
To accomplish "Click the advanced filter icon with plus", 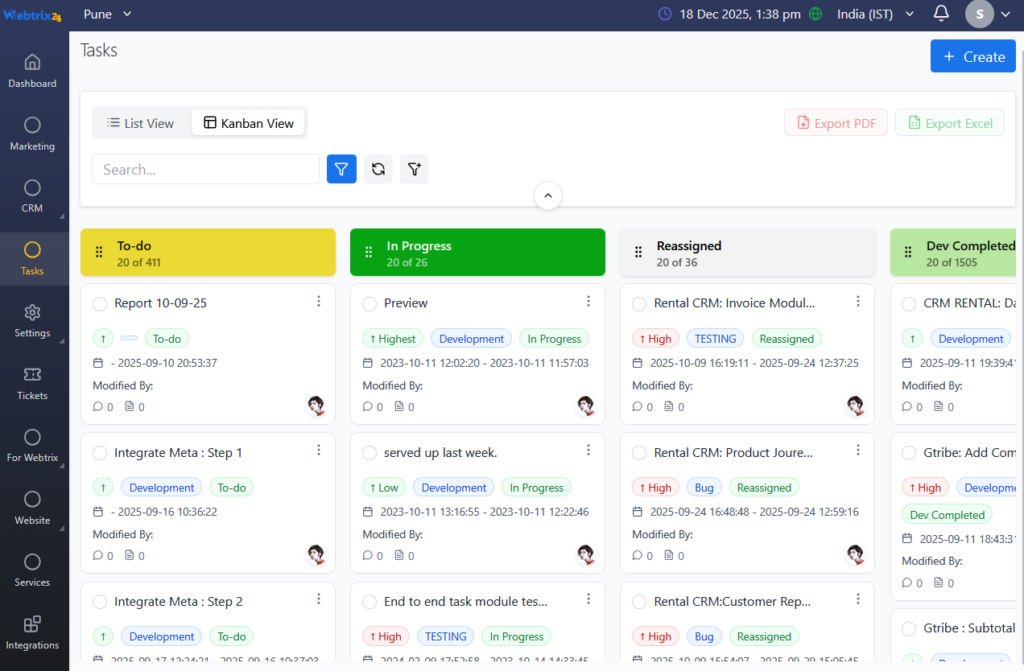I will click(414, 169).
